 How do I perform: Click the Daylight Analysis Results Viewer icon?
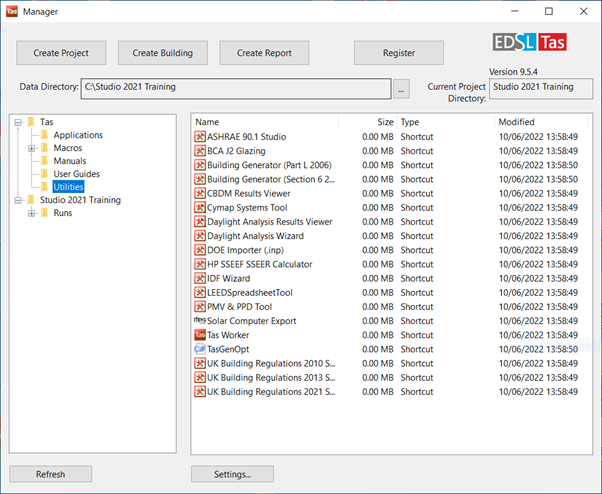coord(200,222)
